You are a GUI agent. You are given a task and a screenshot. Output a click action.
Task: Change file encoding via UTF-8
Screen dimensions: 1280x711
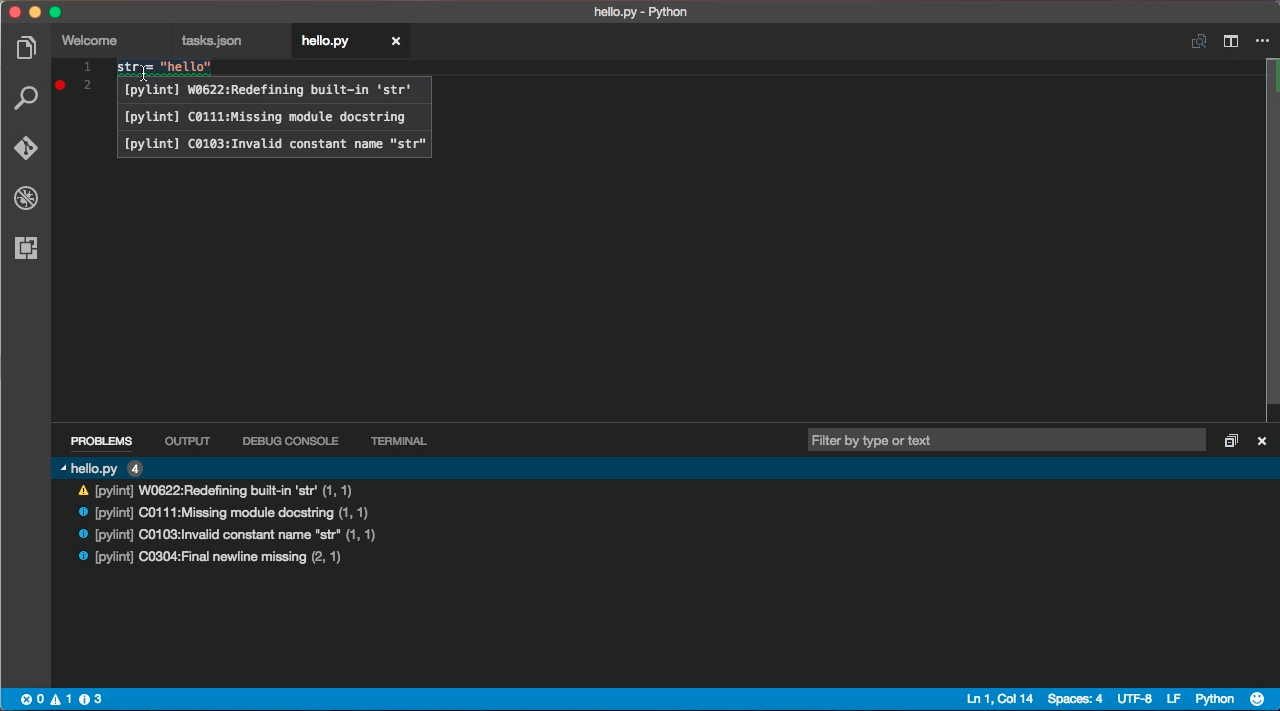[x=1134, y=699]
